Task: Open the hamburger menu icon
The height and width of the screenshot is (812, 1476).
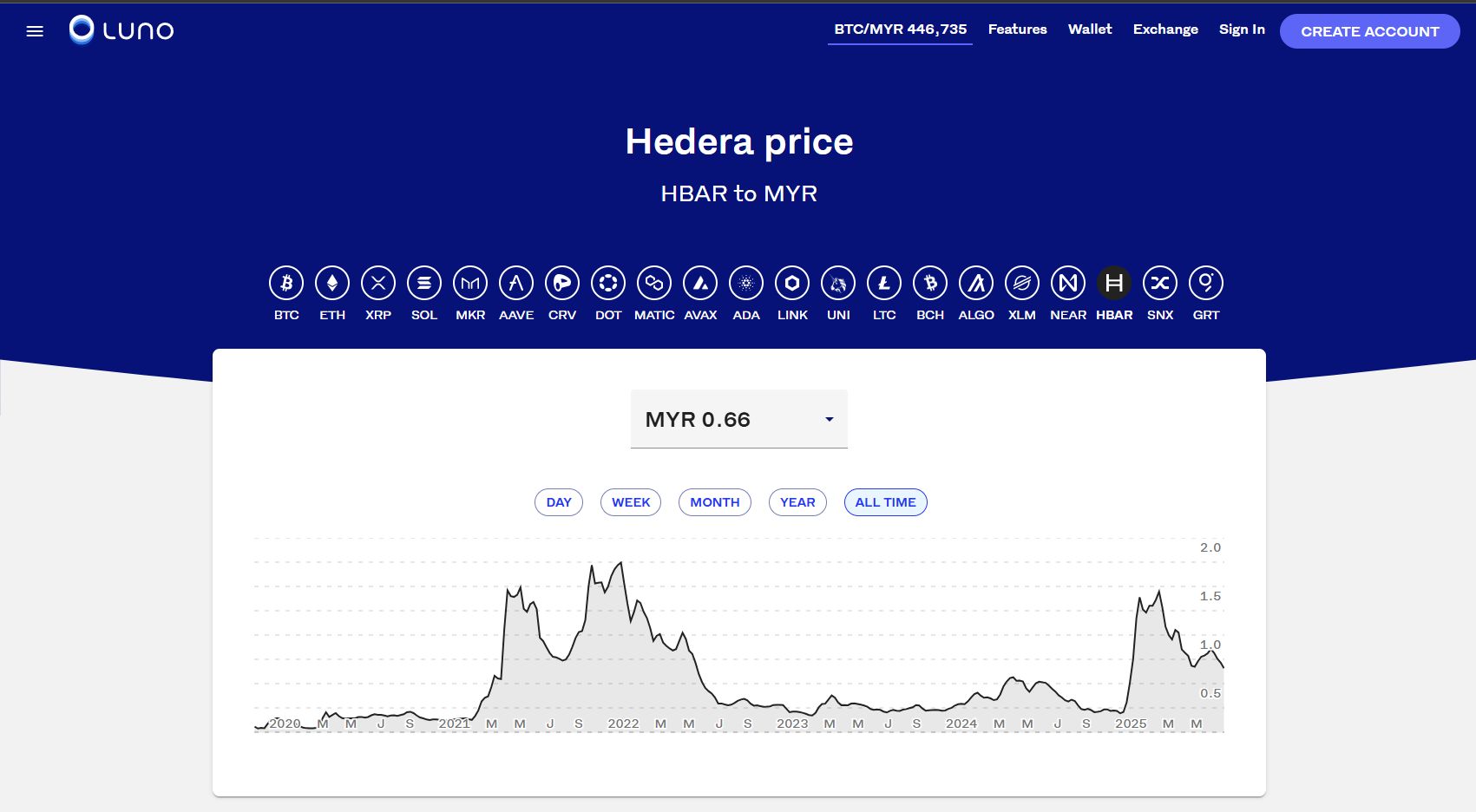Action: pyautogui.click(x=35, y=31)
